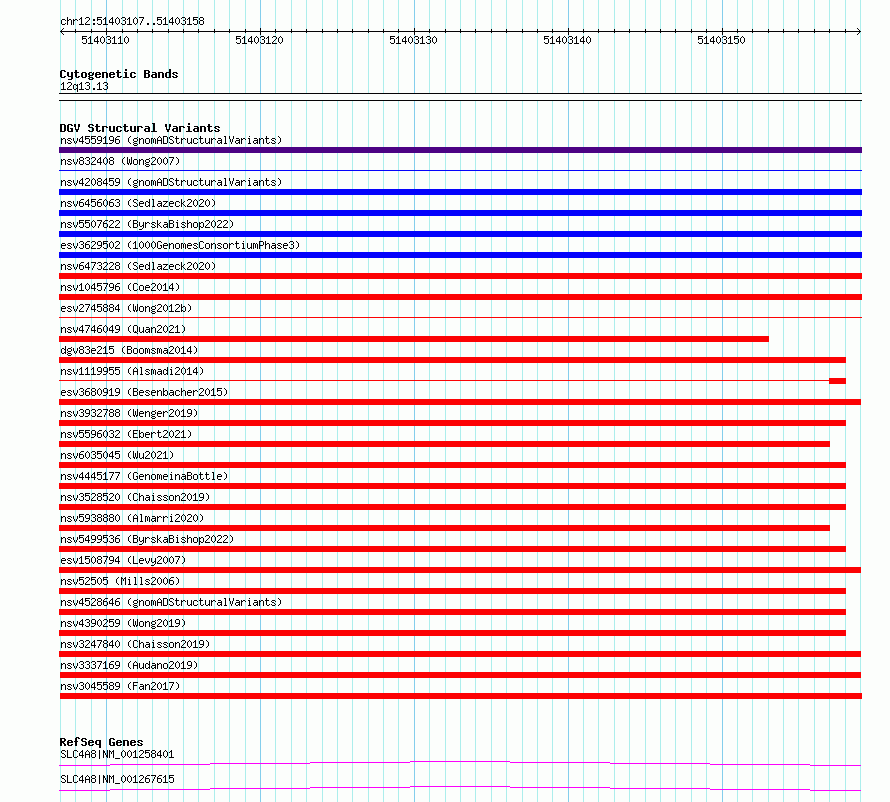This screenshot has height=802, width=890.
Task: Open variant nsv52505 (Mills2006)
Action: point(120,581)
